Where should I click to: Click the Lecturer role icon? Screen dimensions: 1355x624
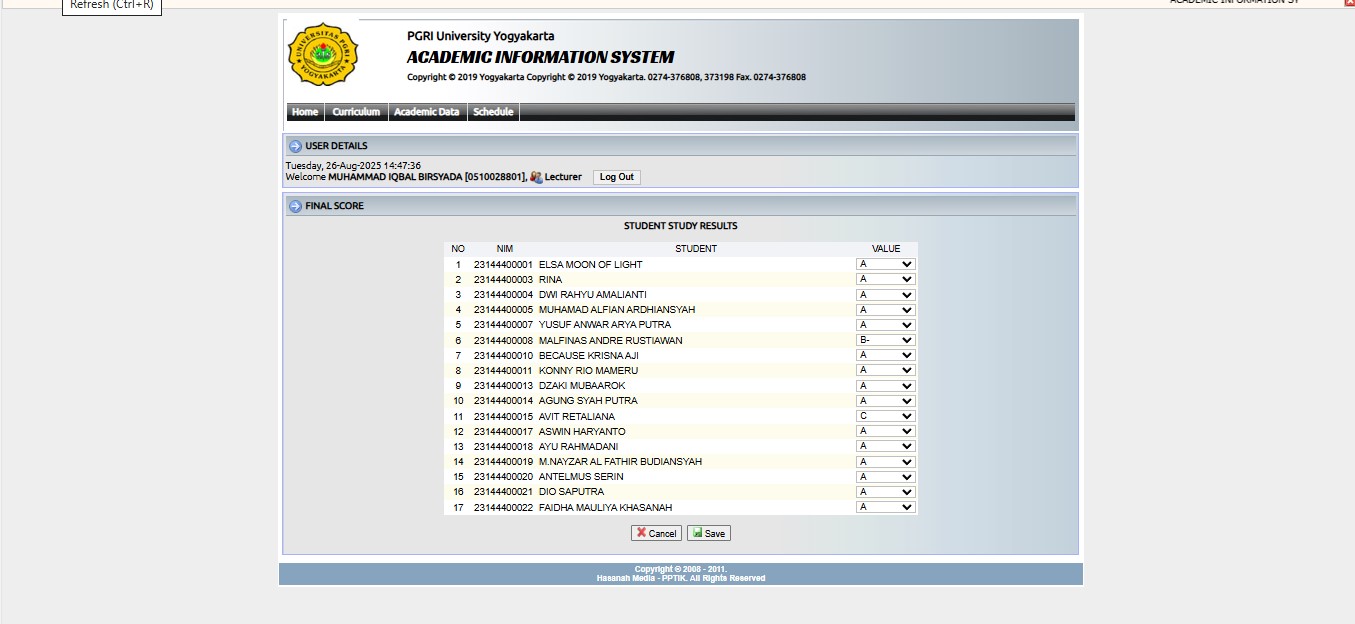tap(537, 177)
